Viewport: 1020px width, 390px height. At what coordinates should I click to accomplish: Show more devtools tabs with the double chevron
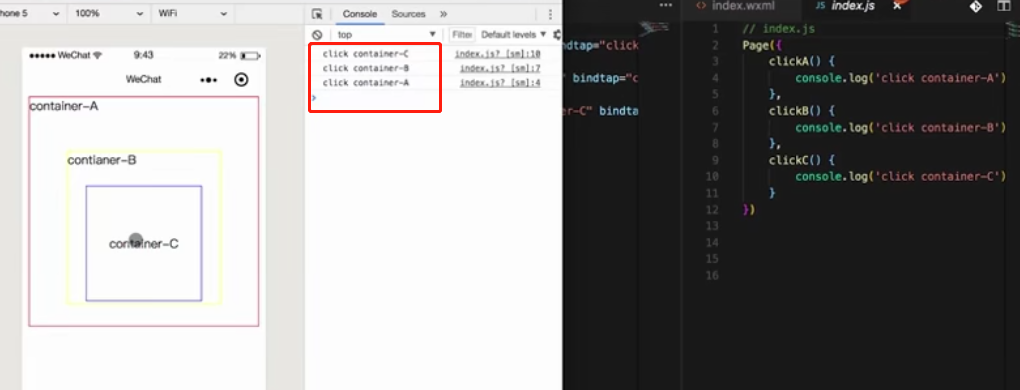443,14
